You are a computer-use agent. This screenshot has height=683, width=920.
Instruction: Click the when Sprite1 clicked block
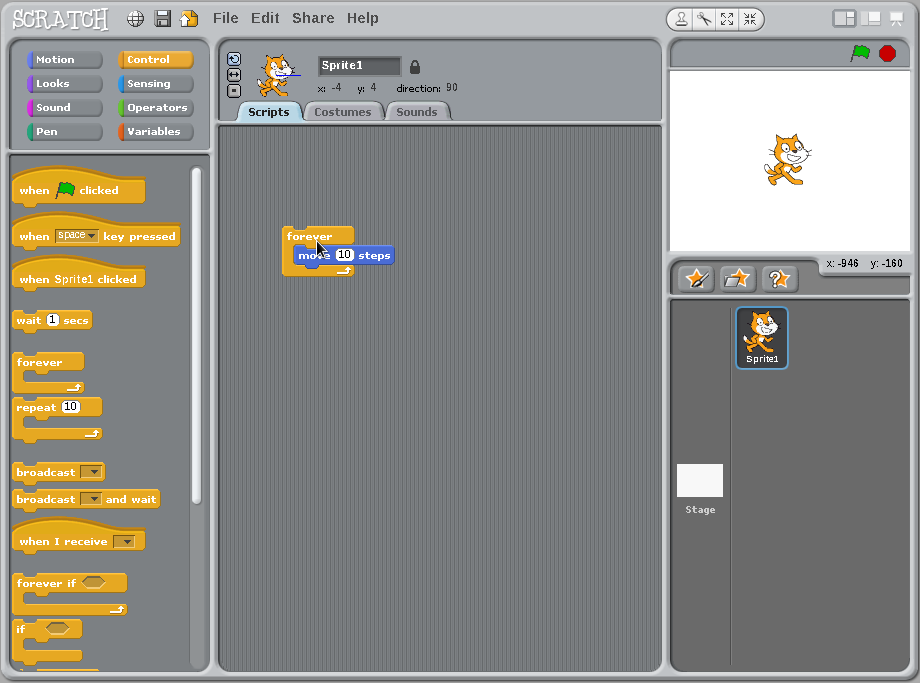point(78,275)
